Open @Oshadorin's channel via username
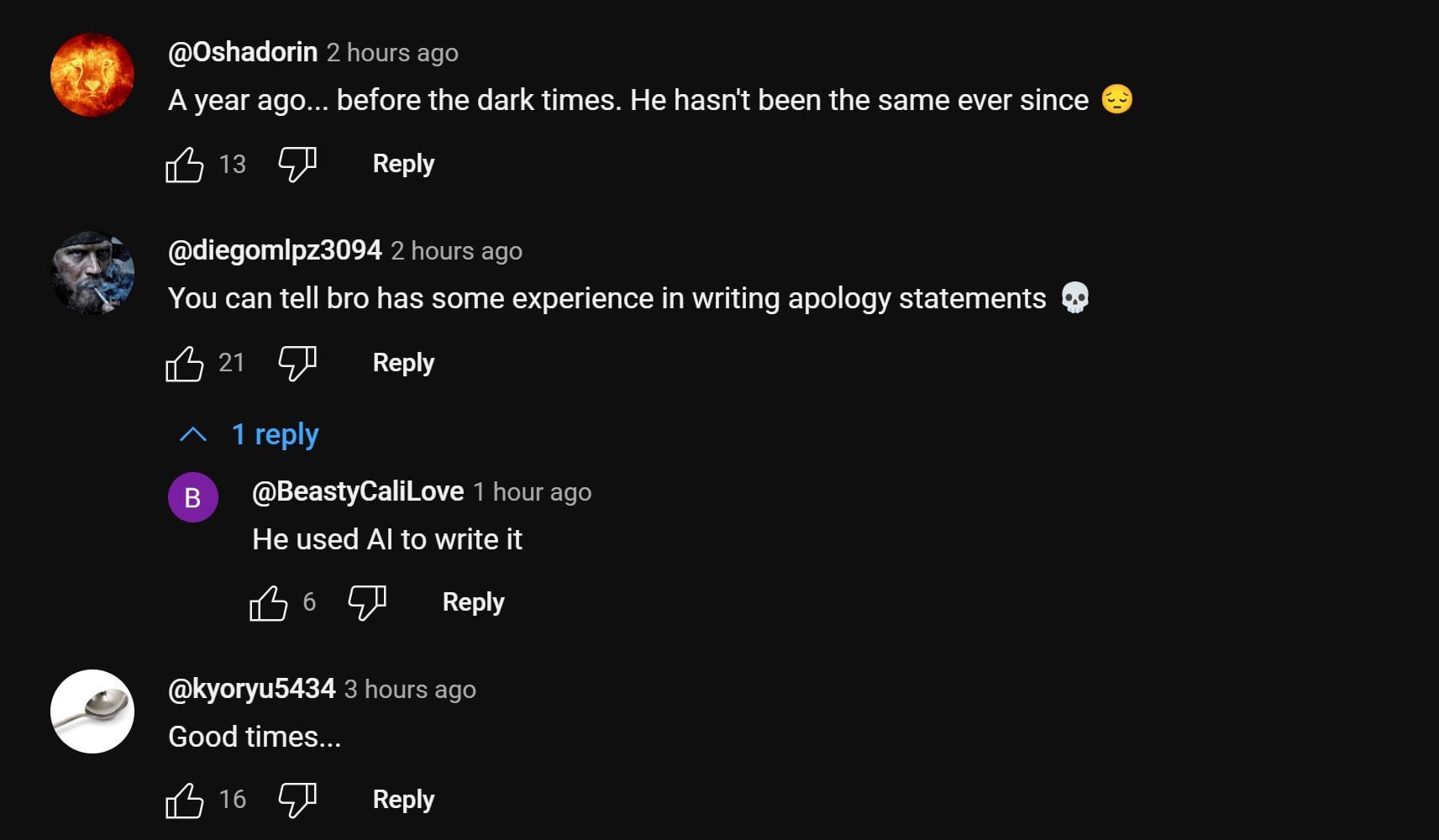This screenshot has height=840, width=1439. [243, 52]
